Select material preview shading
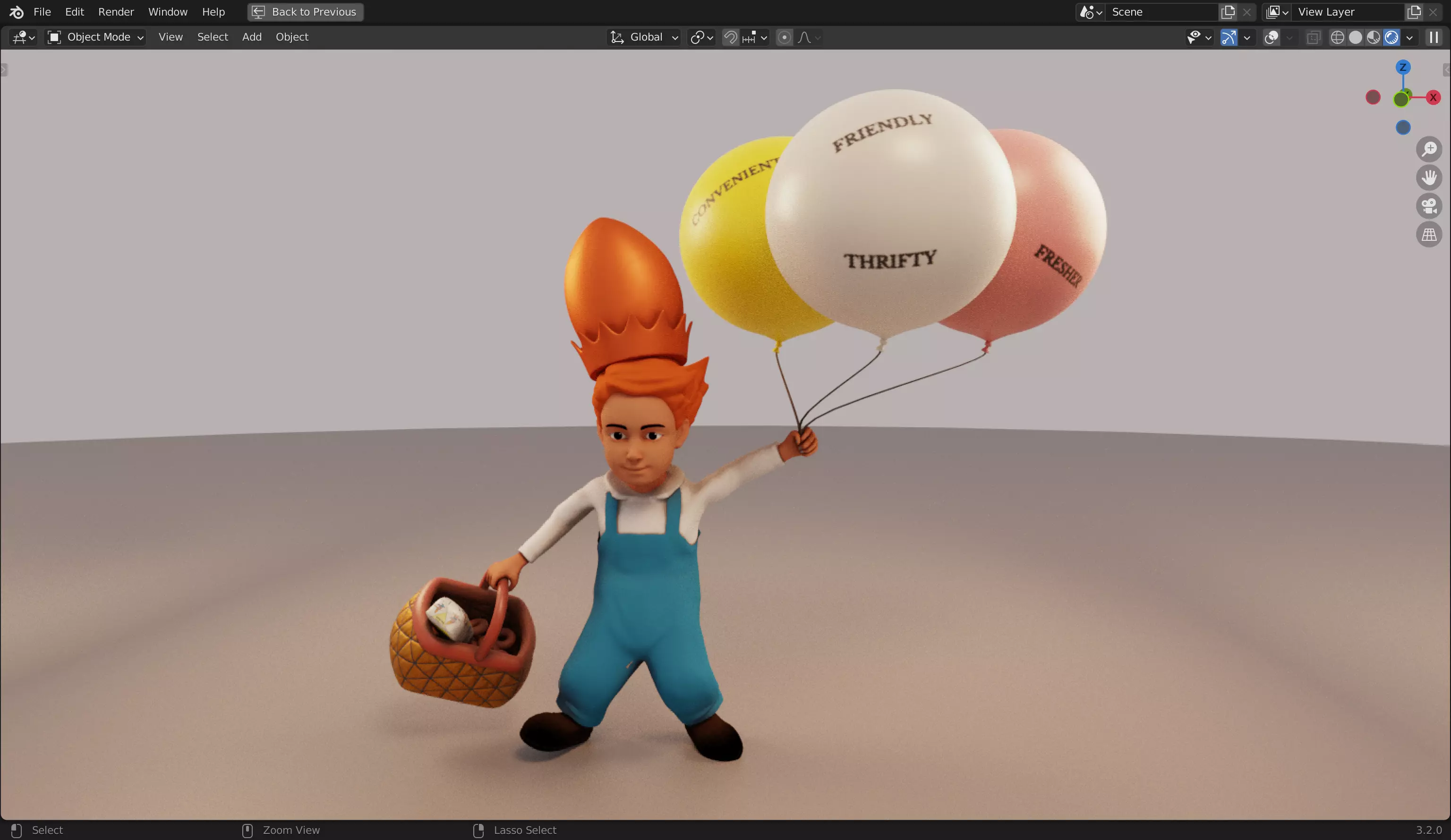This screenshot has height=840, width=1451. tap(1373, 37)
